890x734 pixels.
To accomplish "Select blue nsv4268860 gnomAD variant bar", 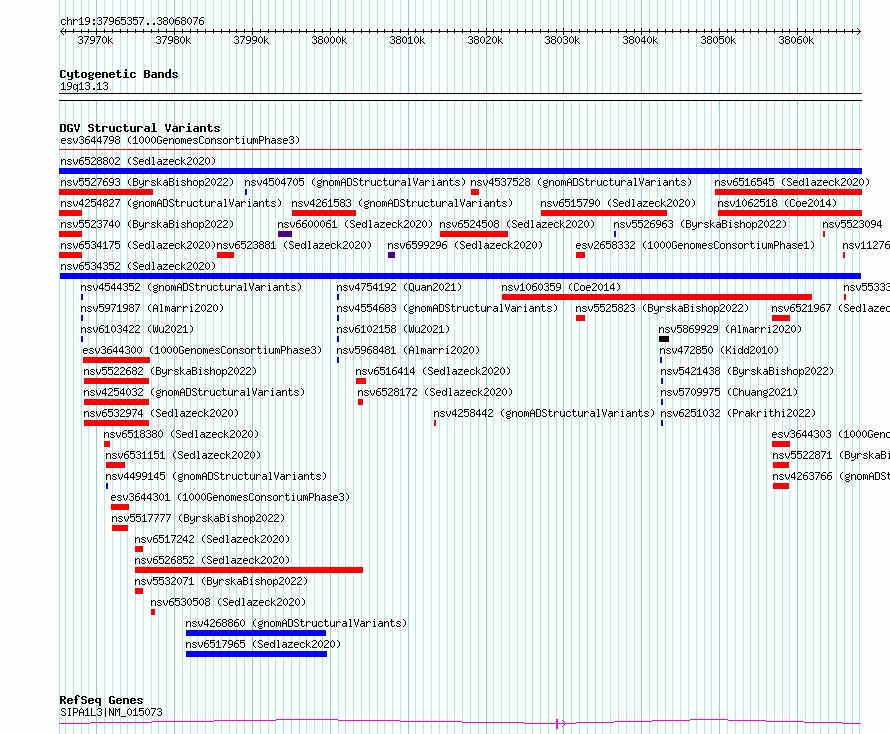I will (256, 633).
